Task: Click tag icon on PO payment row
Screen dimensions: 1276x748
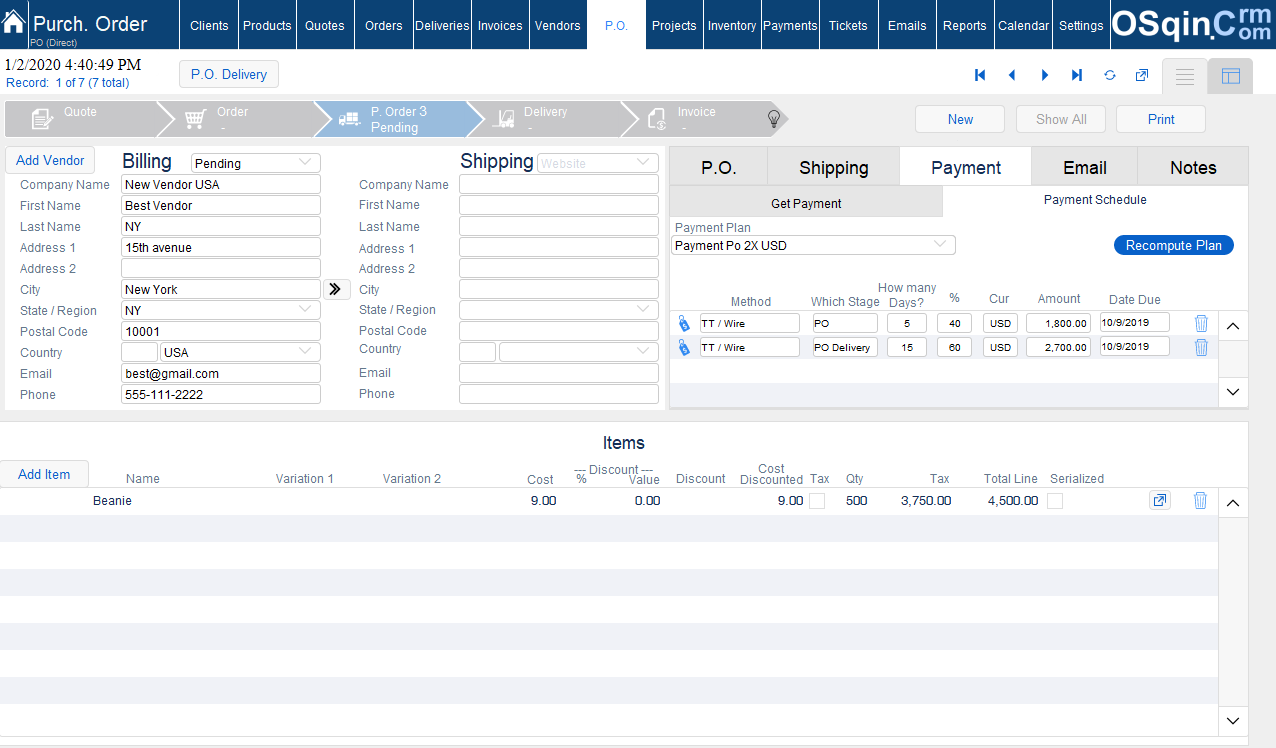Action: pyautogui.click(x=684, y=323)
